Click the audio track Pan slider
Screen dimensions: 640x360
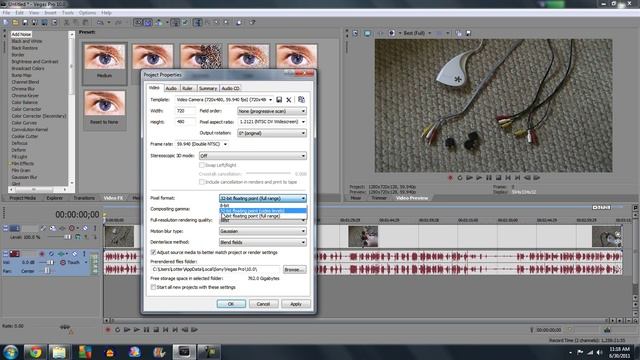[x=46, y=271]
